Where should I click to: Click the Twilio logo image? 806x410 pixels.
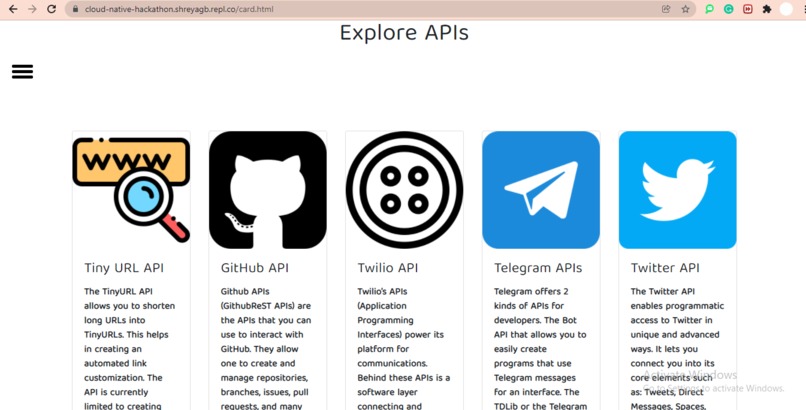pos(405,190)
